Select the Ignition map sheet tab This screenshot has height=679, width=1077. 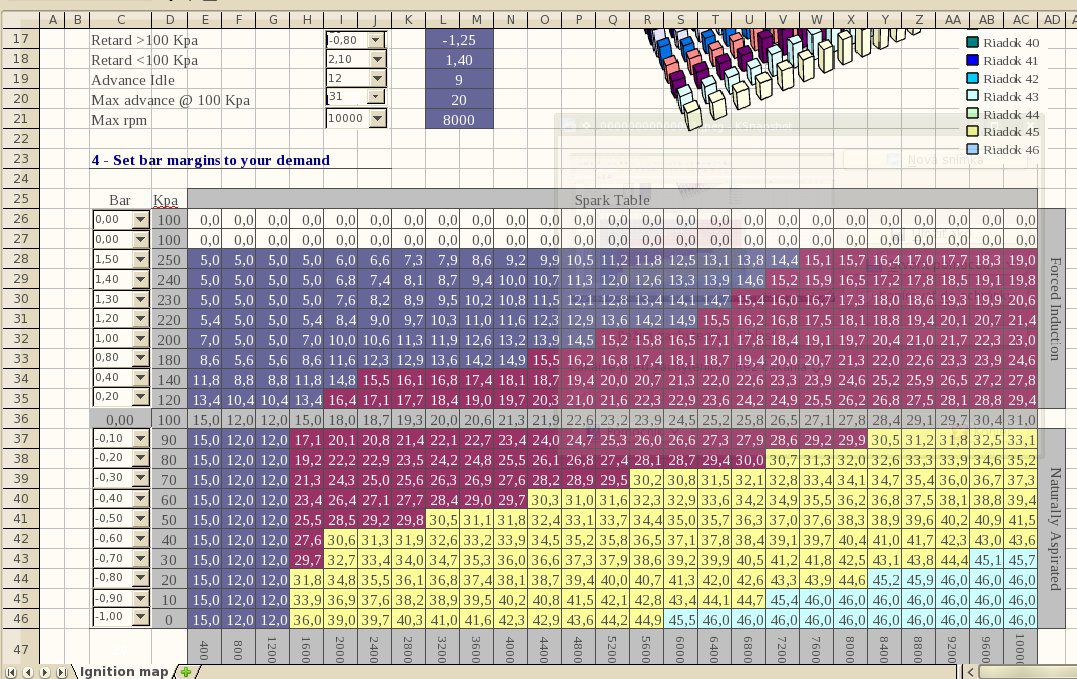(124, 671)
